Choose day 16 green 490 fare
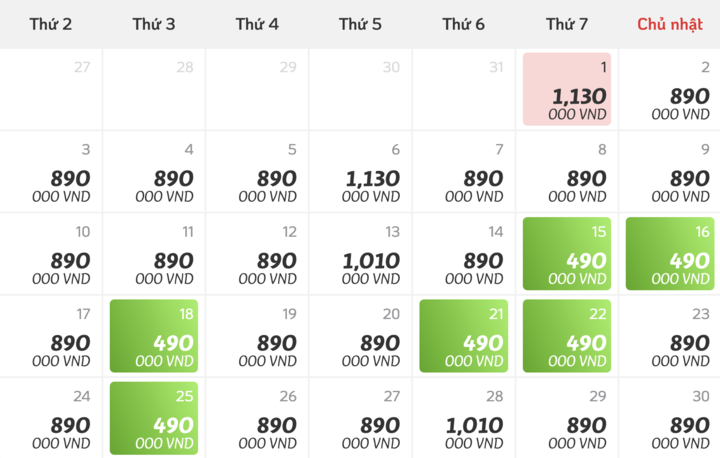The image size is (720, 458). click(670, 254)
